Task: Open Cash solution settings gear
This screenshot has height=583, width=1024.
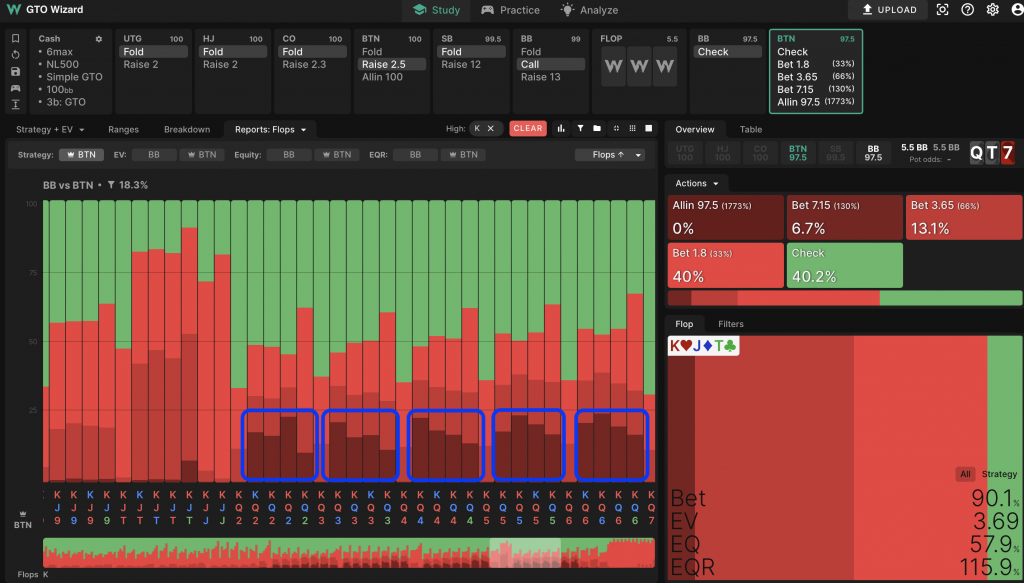Action: point(99,39)
